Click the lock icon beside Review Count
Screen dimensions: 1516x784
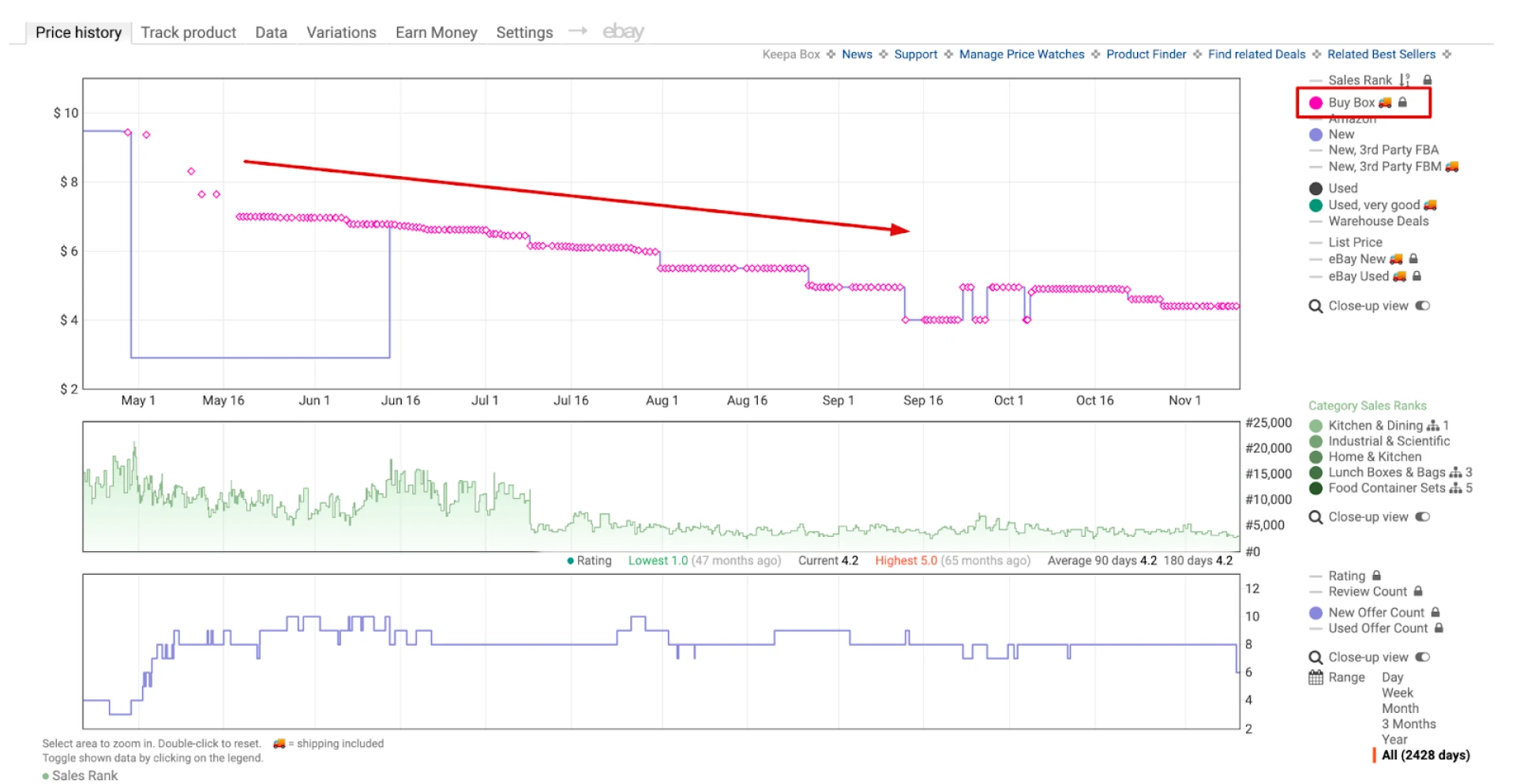pos(1418,591)
